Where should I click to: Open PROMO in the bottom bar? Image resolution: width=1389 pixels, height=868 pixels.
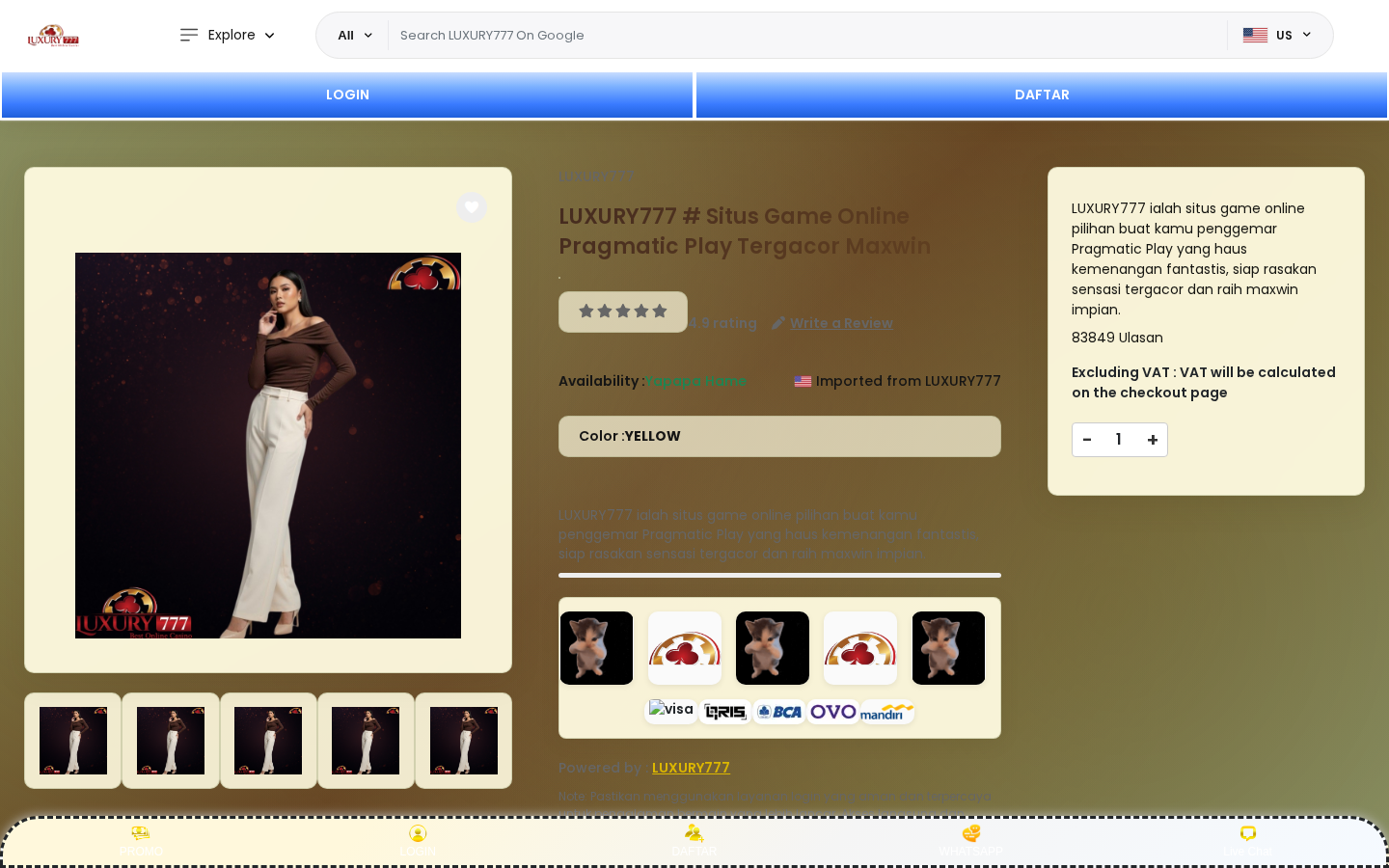coord(141,841)
